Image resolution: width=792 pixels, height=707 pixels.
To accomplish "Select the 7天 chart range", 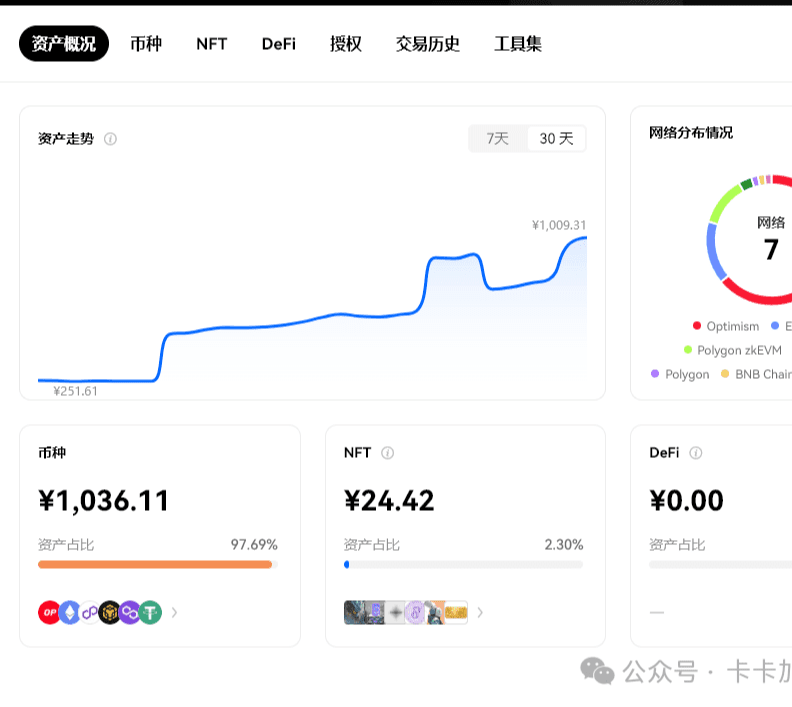I will pos(498,138).
